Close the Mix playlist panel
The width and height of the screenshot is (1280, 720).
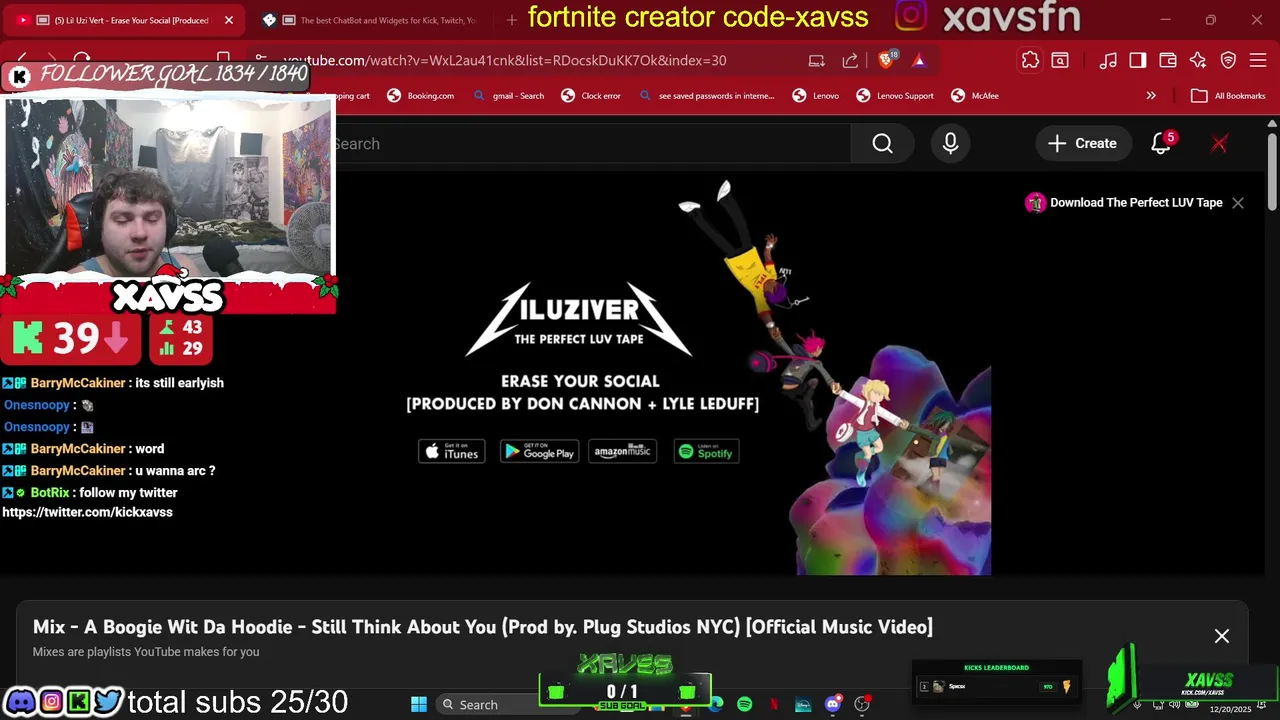pos(1222,636)
